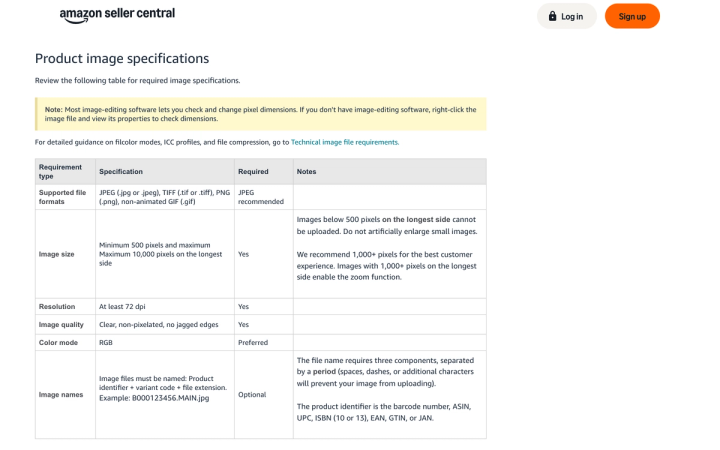Click note 'We recommend 1,000+ pixels' paragraph
The image size is (720, 450).
coord(387,266)
